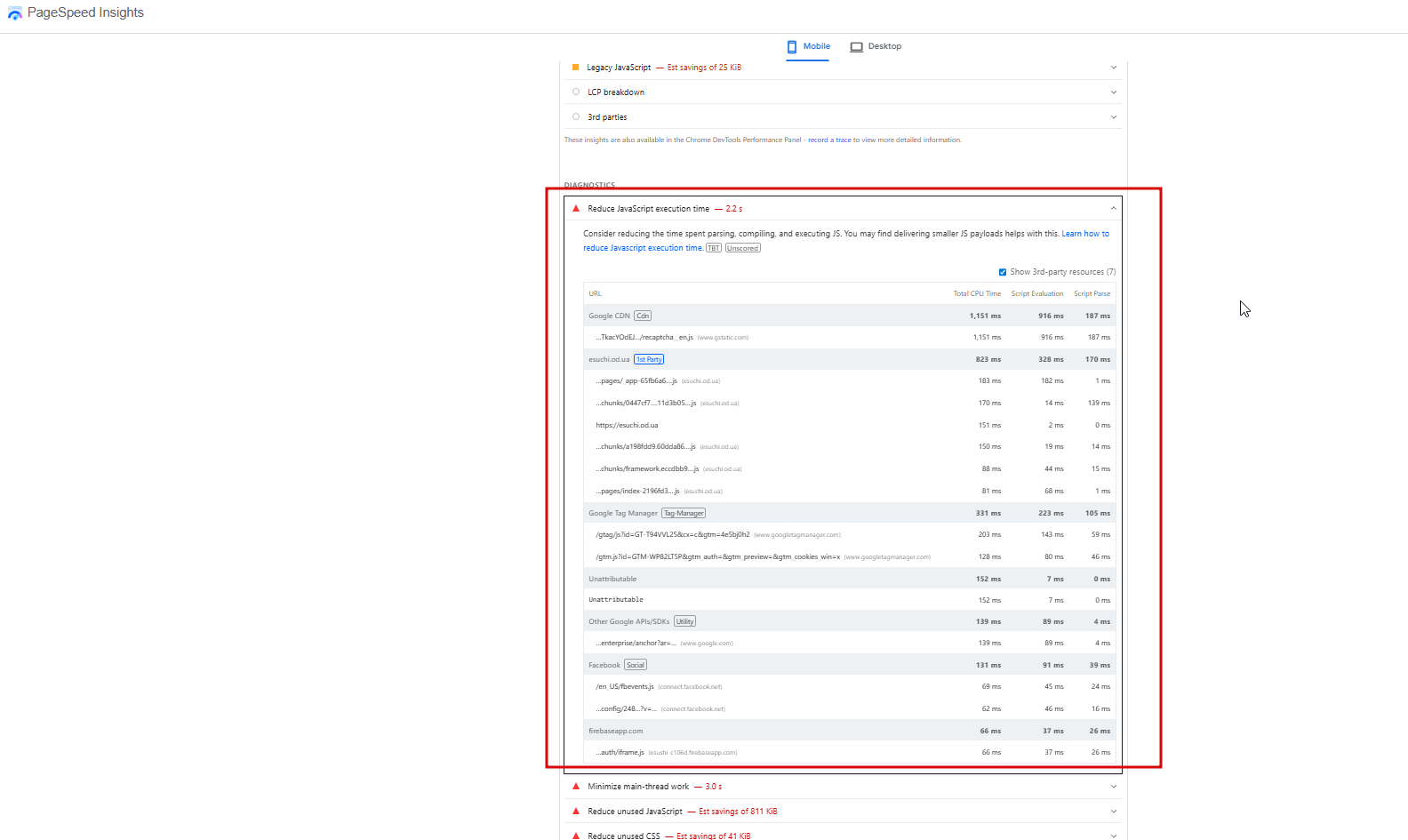
Task: Expand the Legacy JavaScript audit chevron
Action: (x=1113, y=68)
